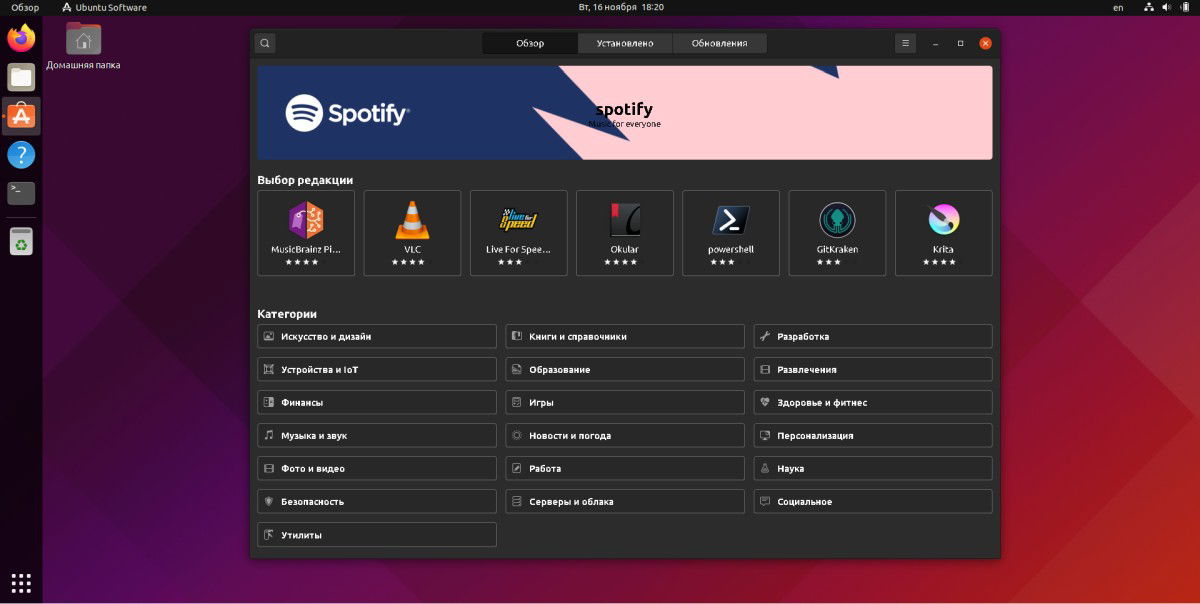Open the Trash in the dock
The width and height of the screenshot is (1200, 604).
[21, 241]
